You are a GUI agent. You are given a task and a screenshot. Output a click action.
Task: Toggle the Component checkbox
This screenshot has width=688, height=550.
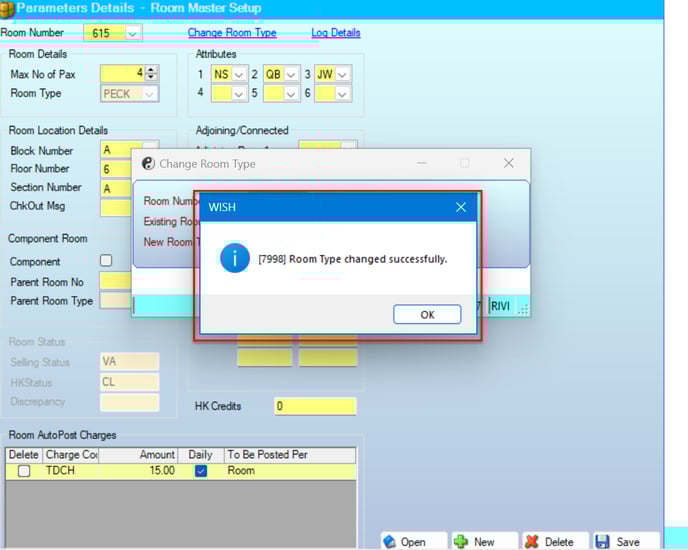pos(106,261)
